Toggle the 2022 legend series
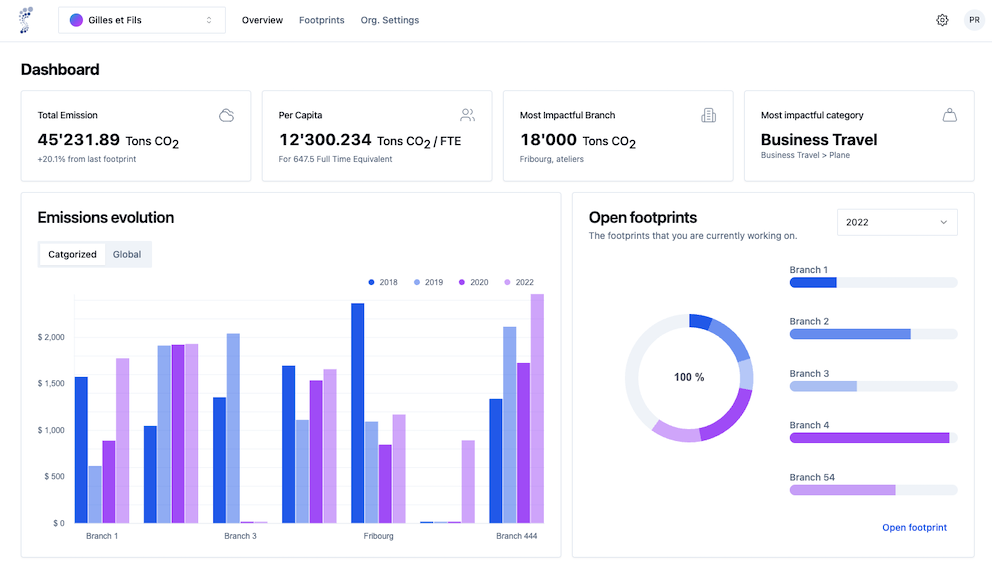This screenshot has width=992, height=575. click(x=519, y=282)
